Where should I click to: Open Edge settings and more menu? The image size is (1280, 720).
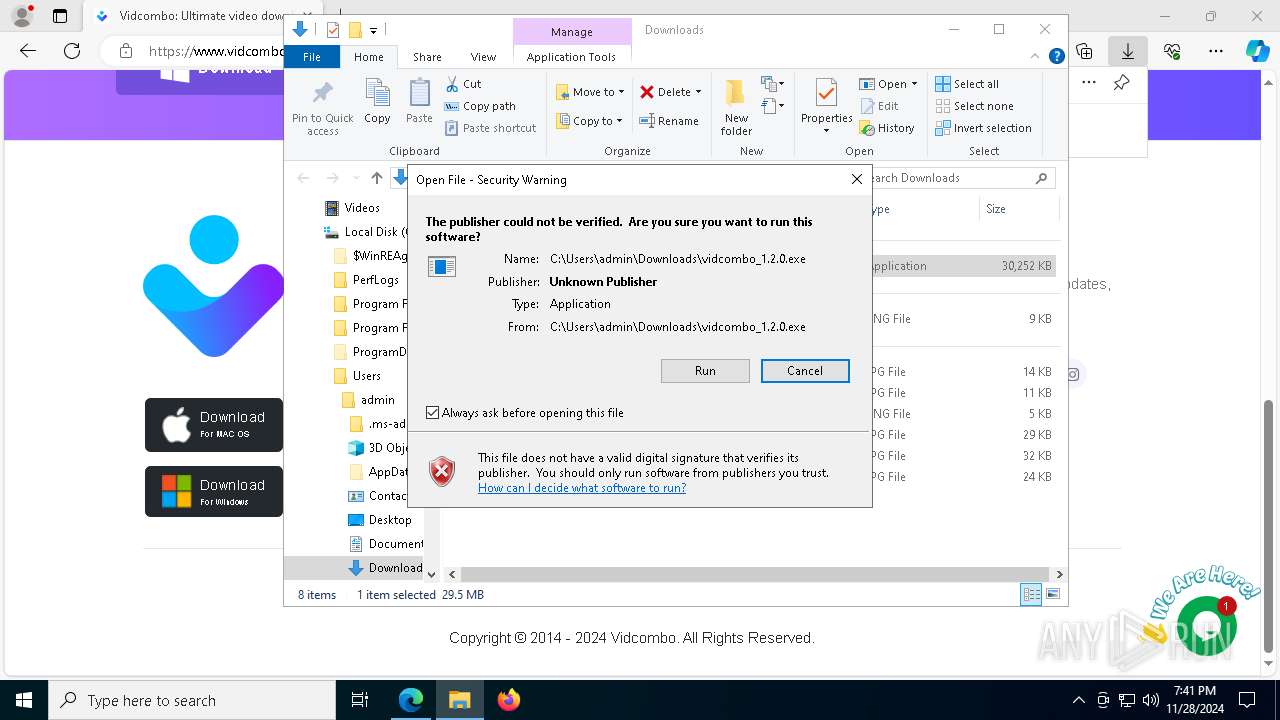[1216, 51]
